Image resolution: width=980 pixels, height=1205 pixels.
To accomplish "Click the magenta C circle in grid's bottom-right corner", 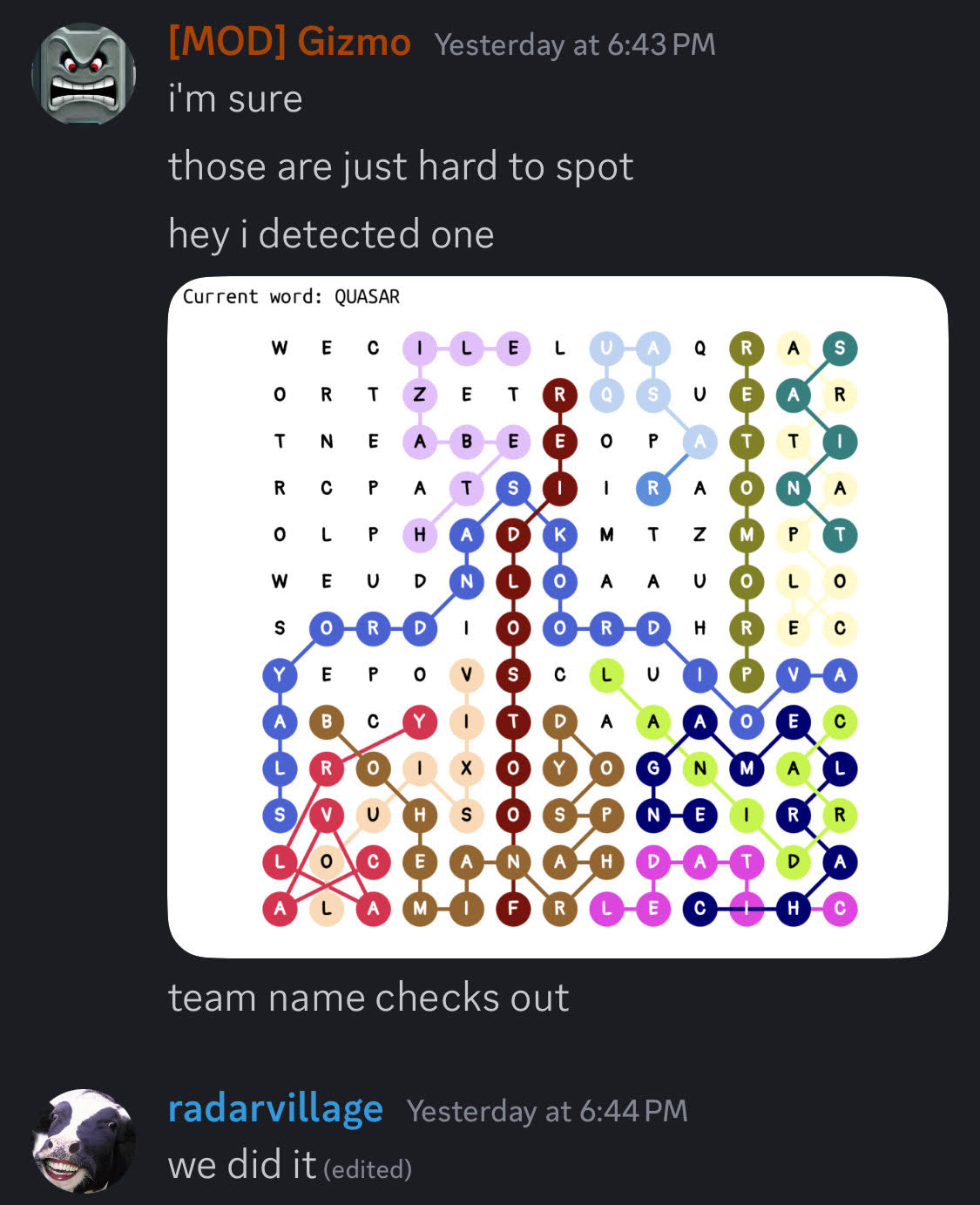I will click(x=840, y=909).
